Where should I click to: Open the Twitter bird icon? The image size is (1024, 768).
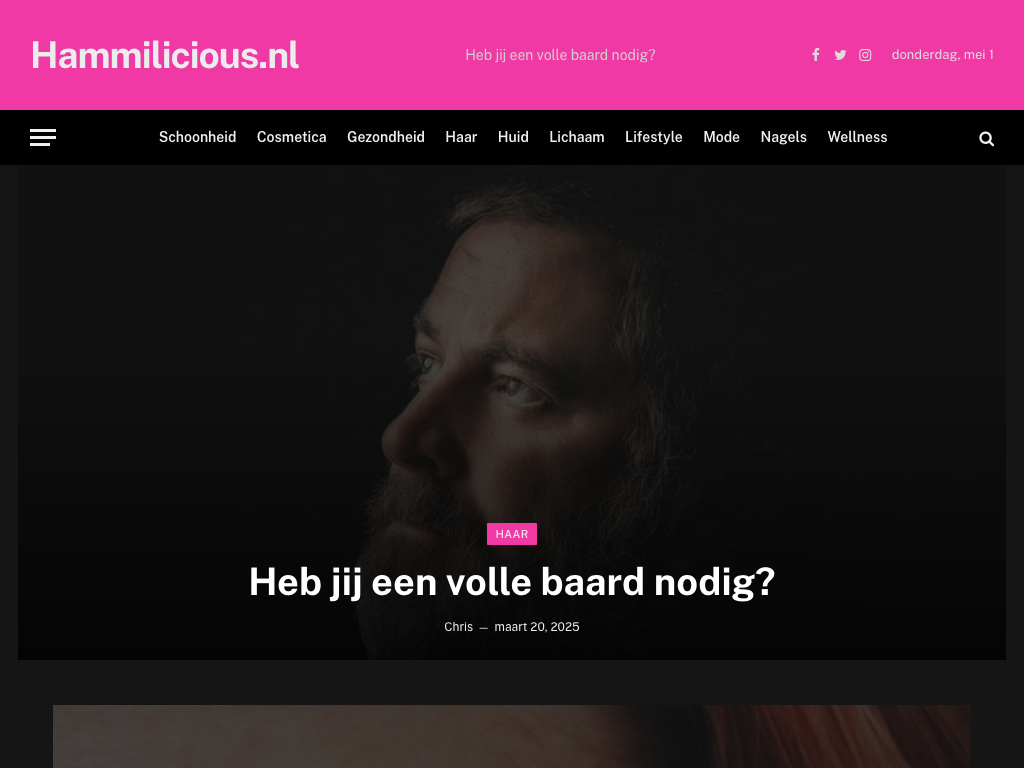[840, 55]
